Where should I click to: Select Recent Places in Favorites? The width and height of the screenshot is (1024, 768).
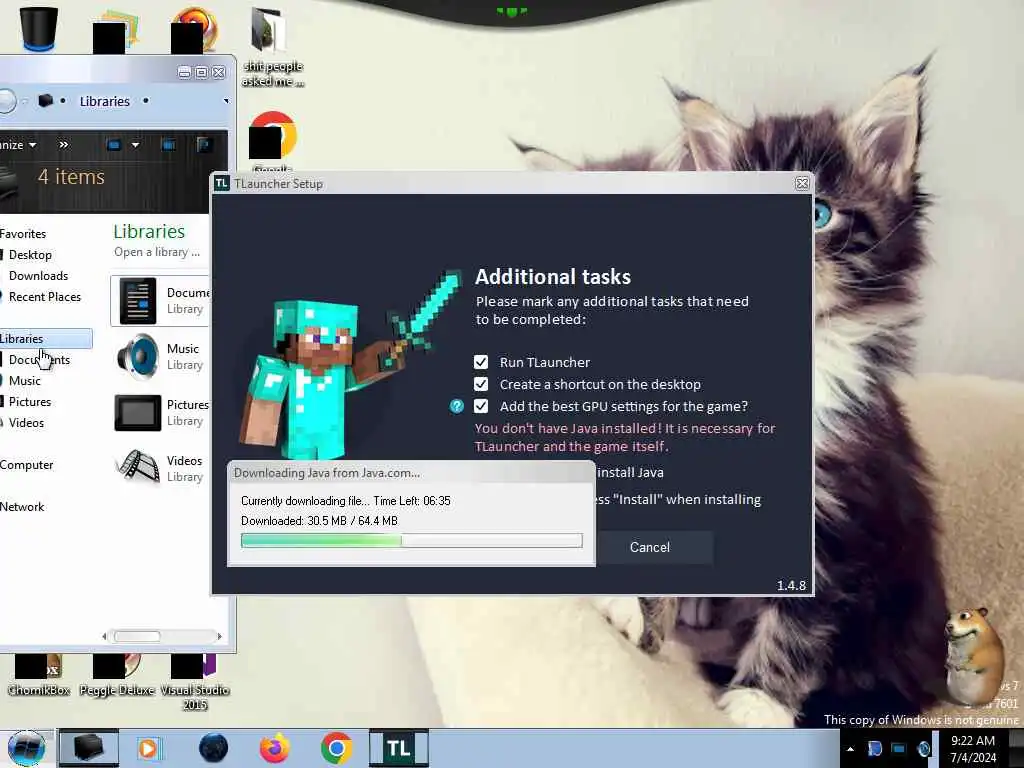tap(44, 296)
